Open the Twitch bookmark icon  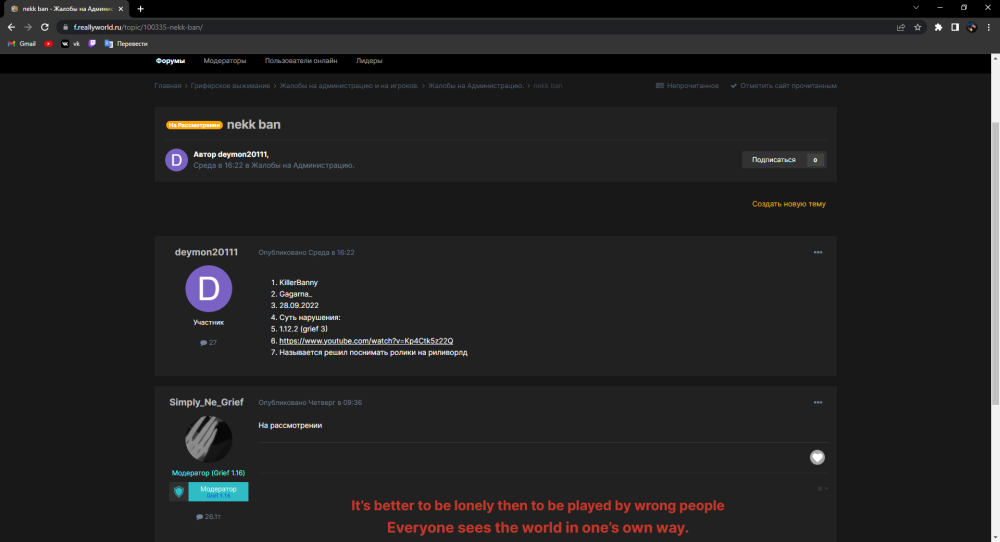(x=92, y=44)
